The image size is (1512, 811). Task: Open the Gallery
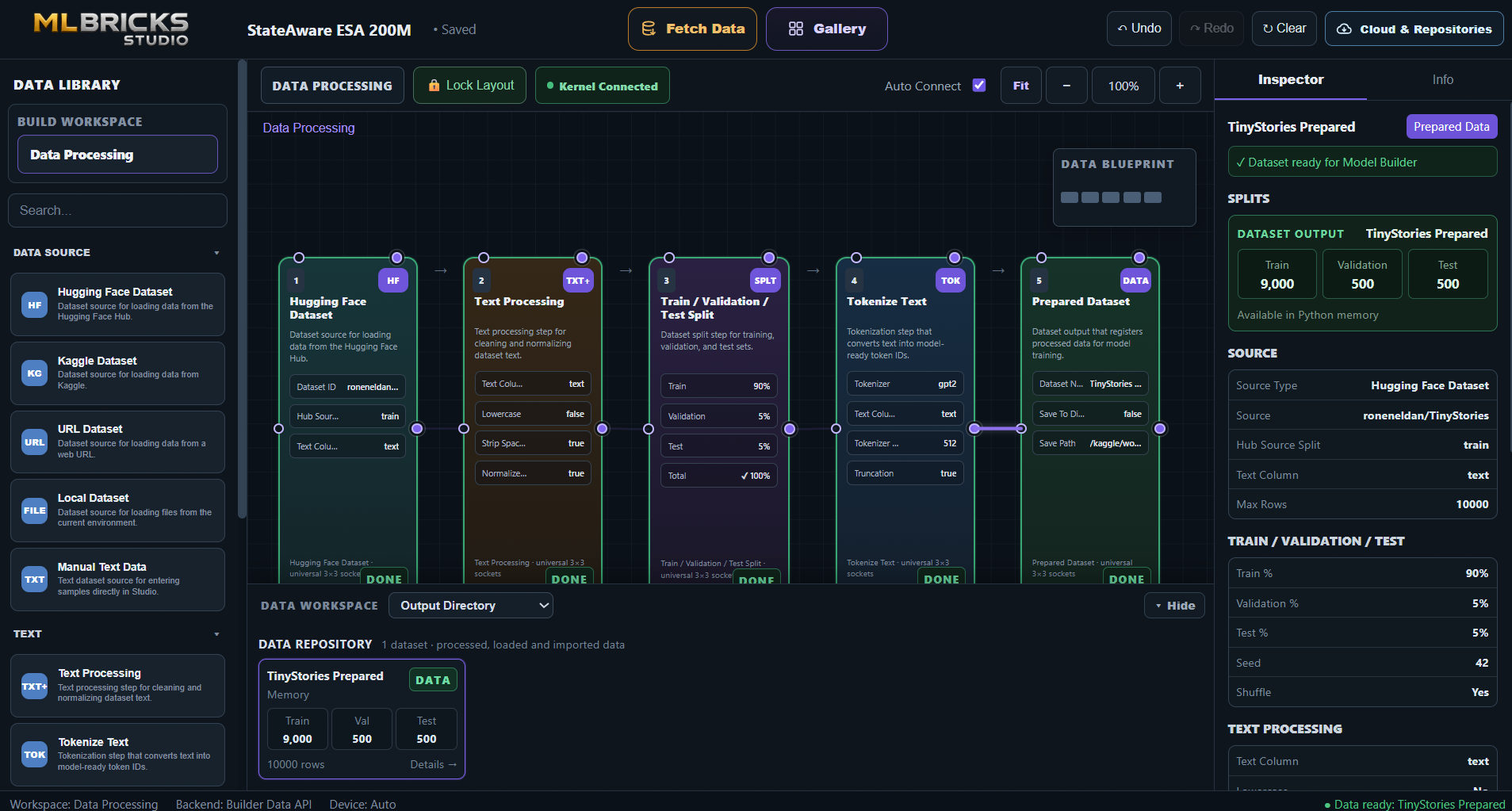(x=827, y=29)
